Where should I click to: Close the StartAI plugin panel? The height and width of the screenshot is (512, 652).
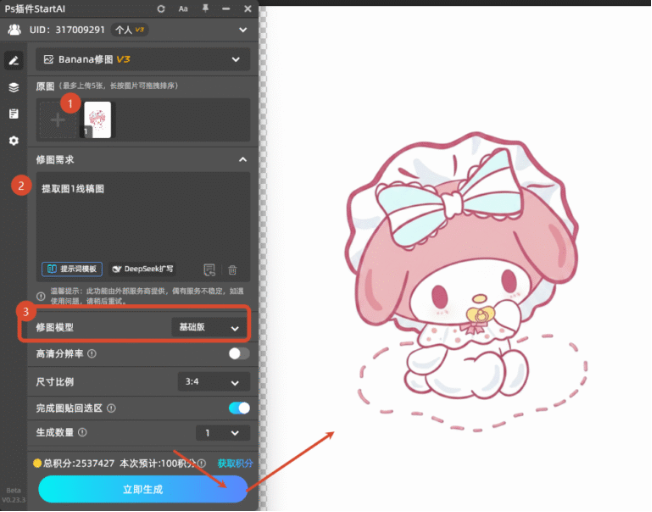tap(248, 9)
